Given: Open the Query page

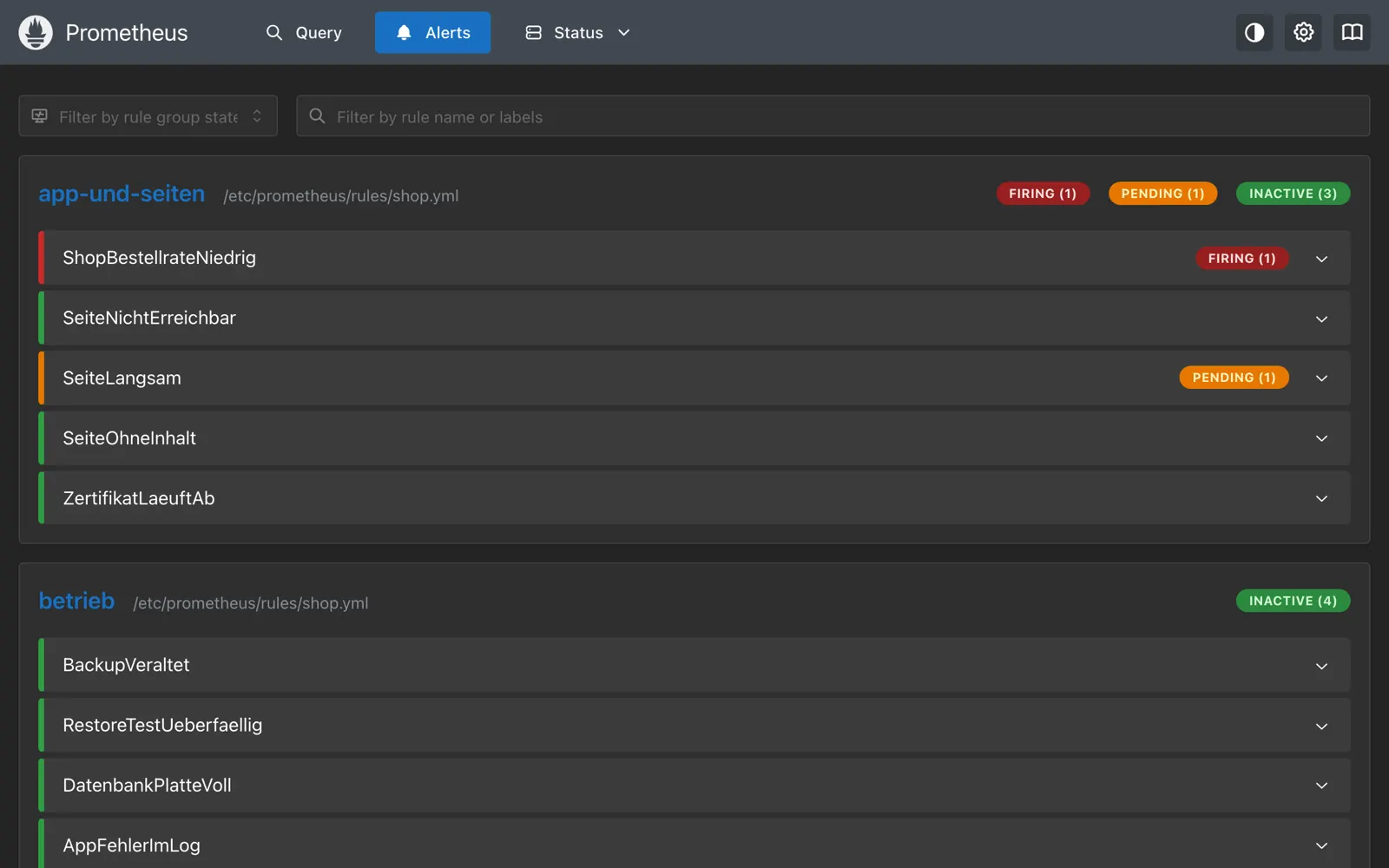Looking at the screenshot, I should (304, 33).
